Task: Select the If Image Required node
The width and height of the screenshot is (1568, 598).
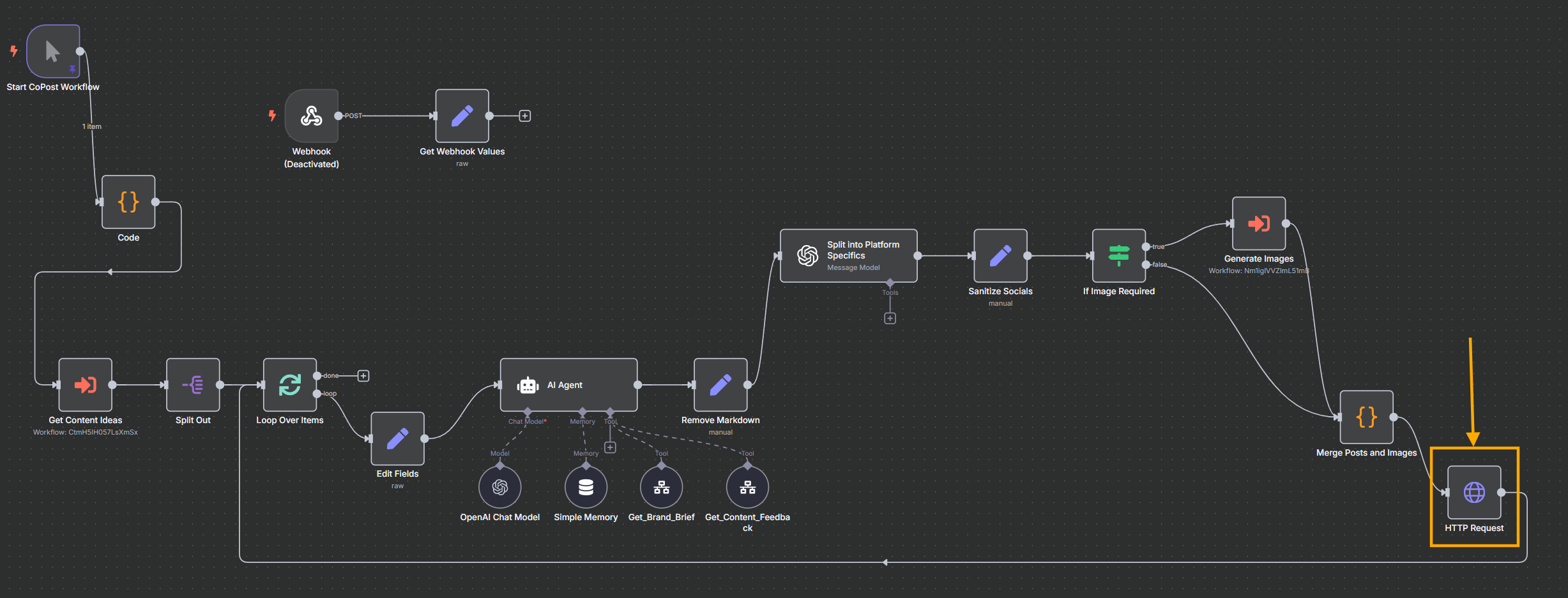Action: (1119, 255)
